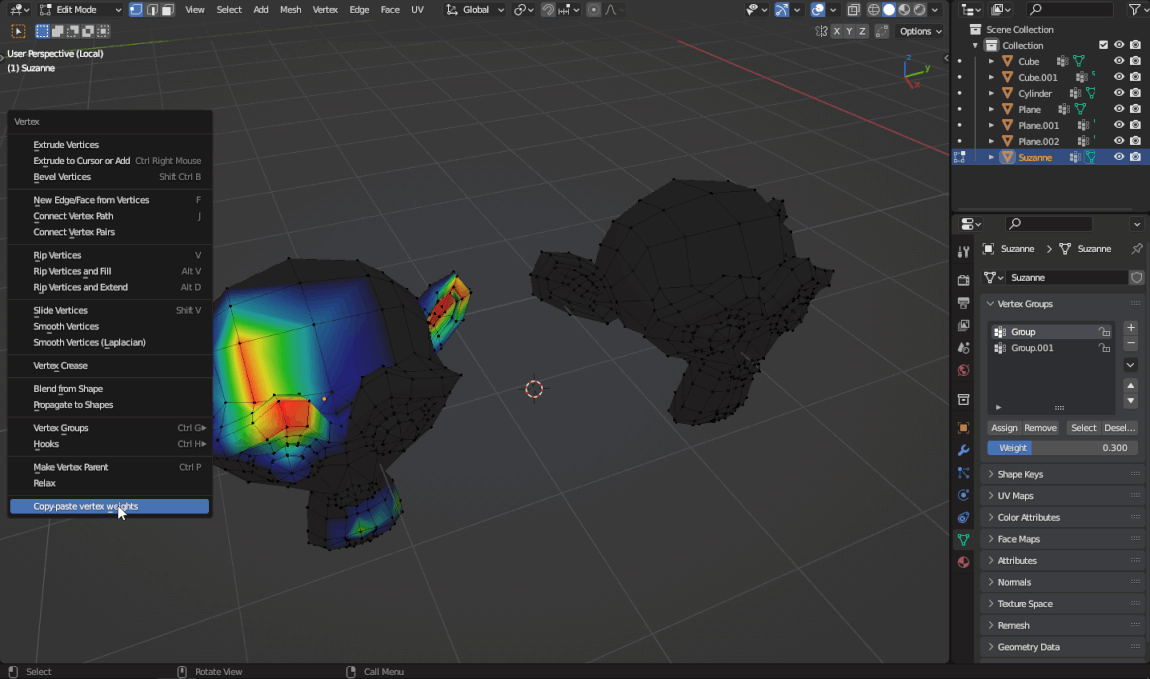Open the World properties tab
Image resolution: width=1150 pixels, height=679 pixels.
(x=964, y=370)
